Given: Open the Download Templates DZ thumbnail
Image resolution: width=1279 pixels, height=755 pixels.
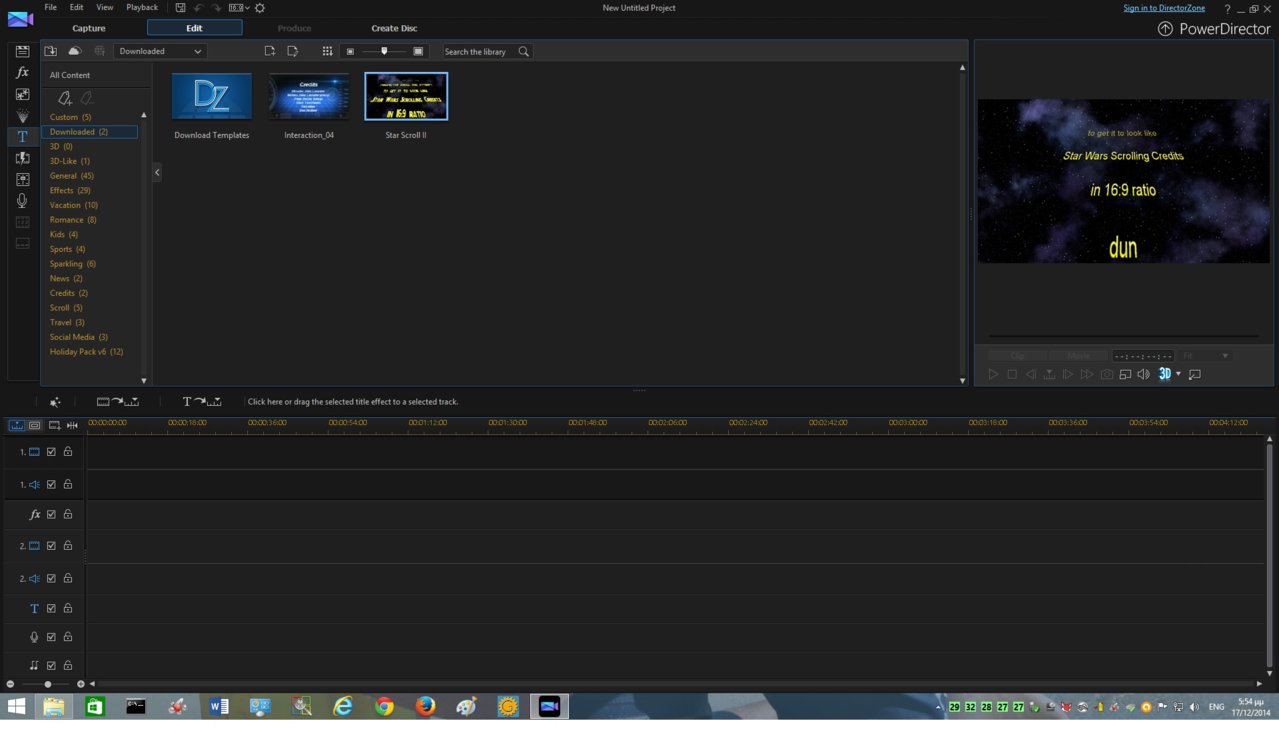Looking at the screenshot, I should tap(212, 97).
